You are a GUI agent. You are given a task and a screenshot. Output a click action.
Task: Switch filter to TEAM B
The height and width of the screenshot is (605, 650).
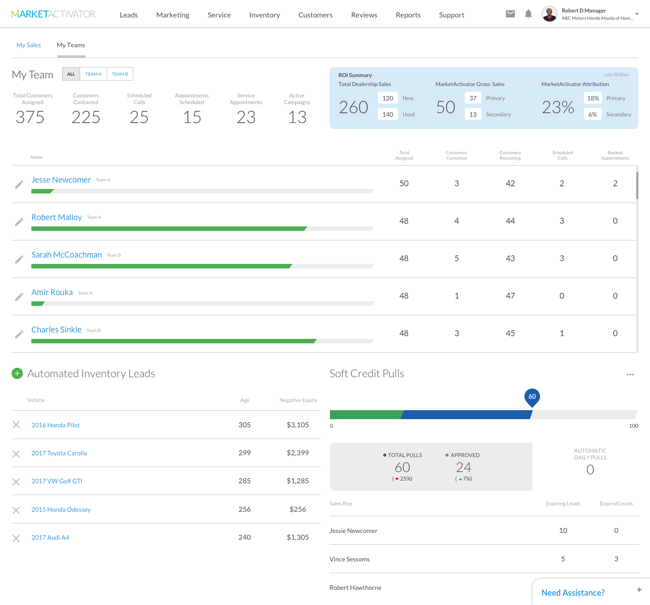120,74
